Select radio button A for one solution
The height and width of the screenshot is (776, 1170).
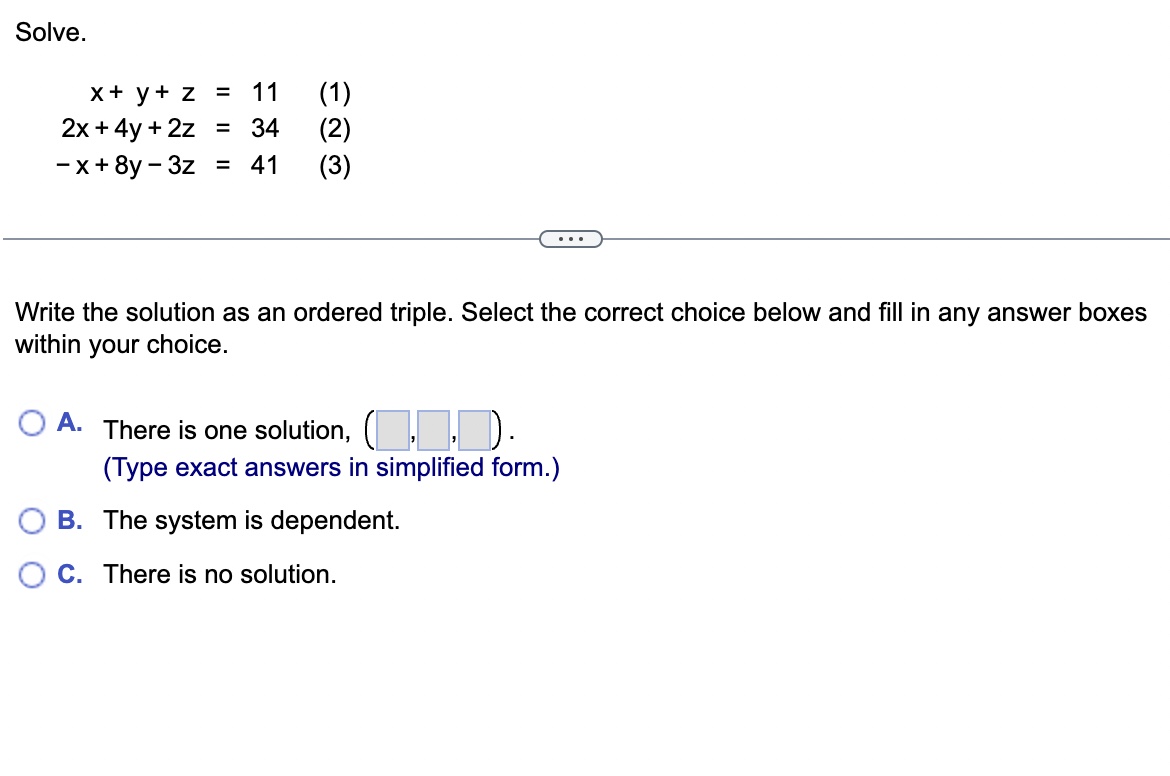pos(33,422)
